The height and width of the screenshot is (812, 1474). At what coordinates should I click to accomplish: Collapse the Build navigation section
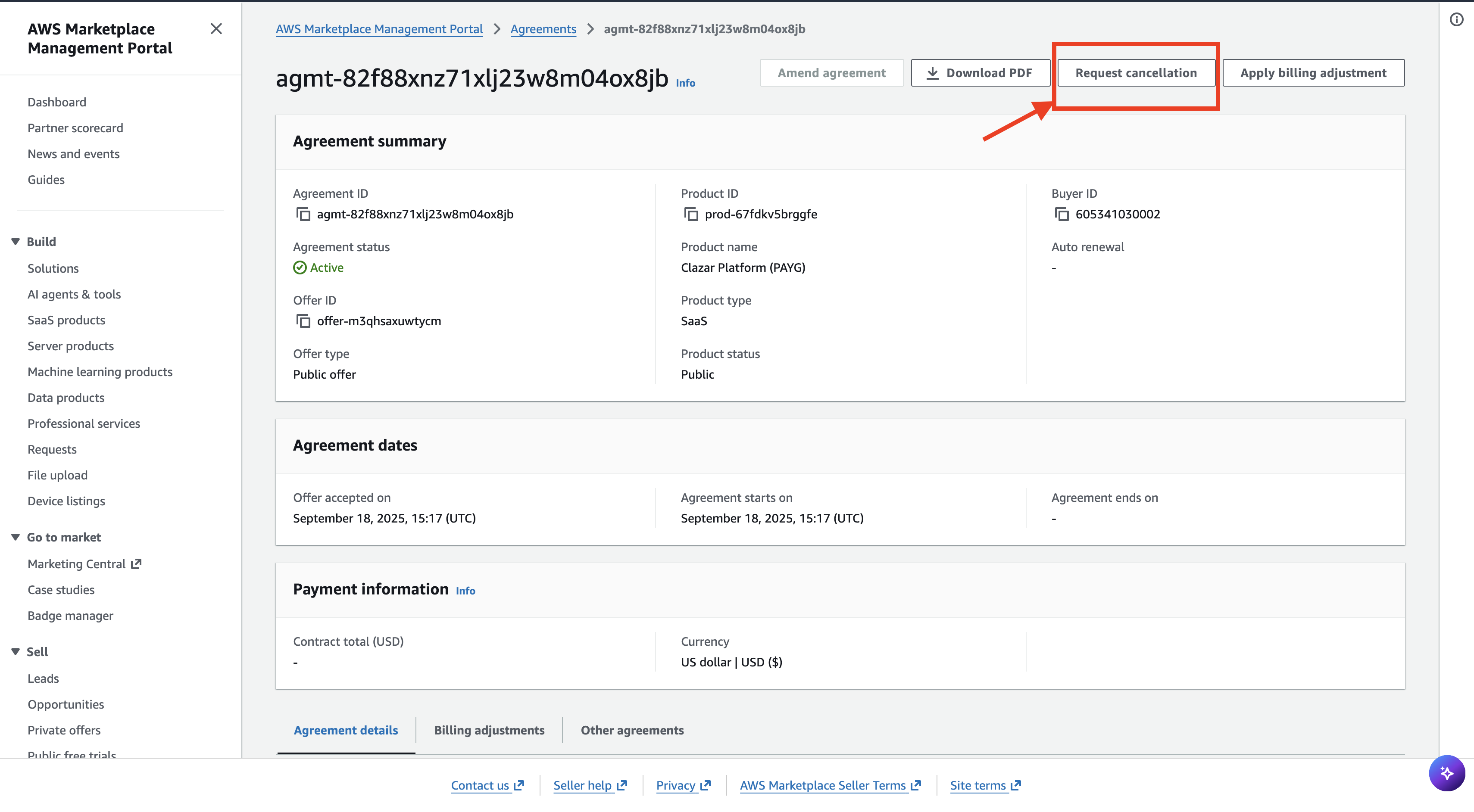(16, 242)
